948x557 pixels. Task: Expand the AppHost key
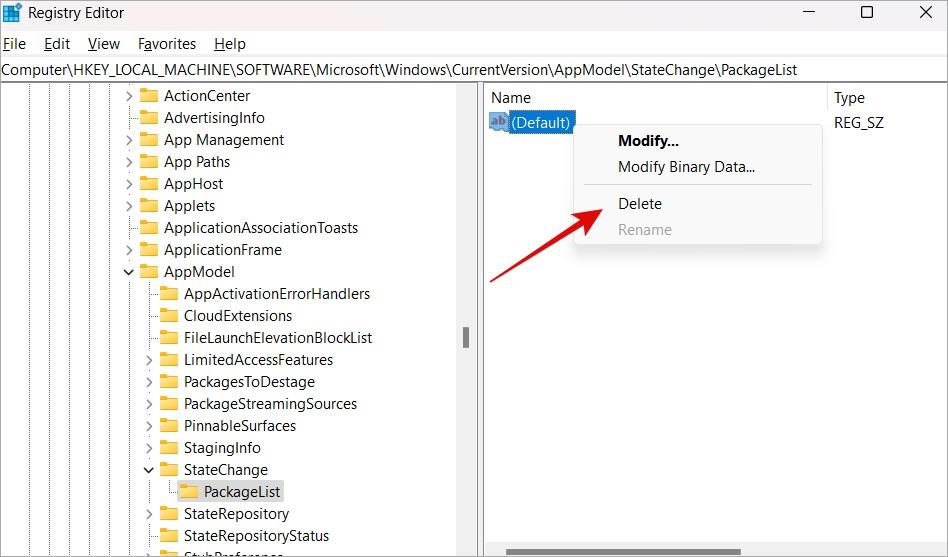[129, 183]
